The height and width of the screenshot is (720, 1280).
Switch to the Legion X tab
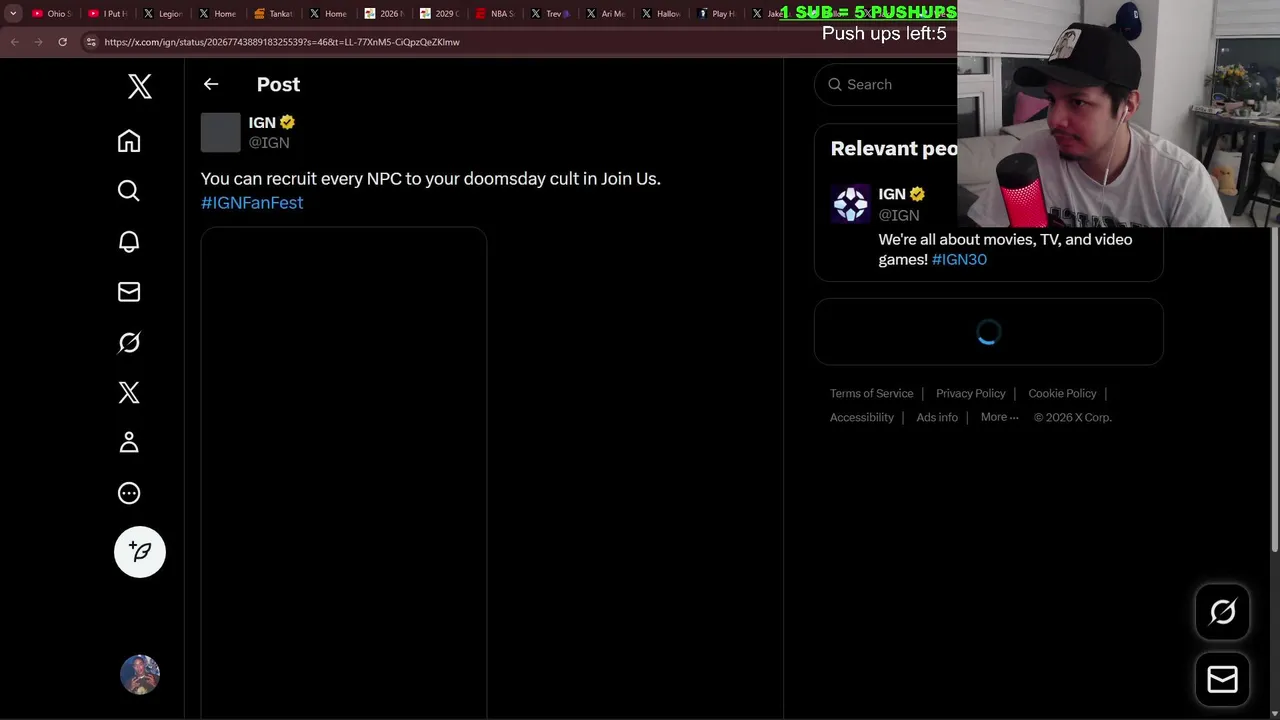163,14
